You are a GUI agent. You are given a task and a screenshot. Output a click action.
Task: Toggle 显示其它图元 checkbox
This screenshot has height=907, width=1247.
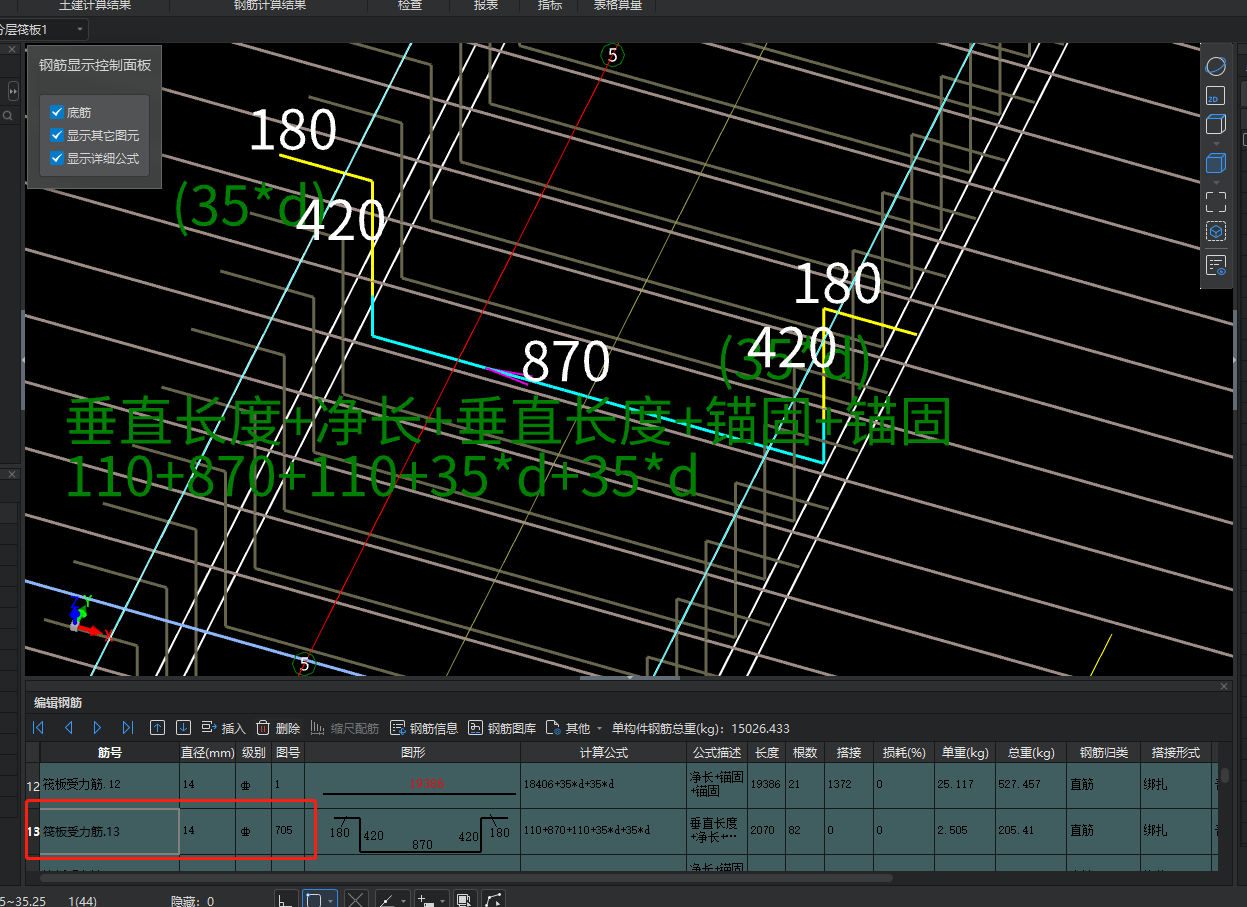click(x=57, y=135)
